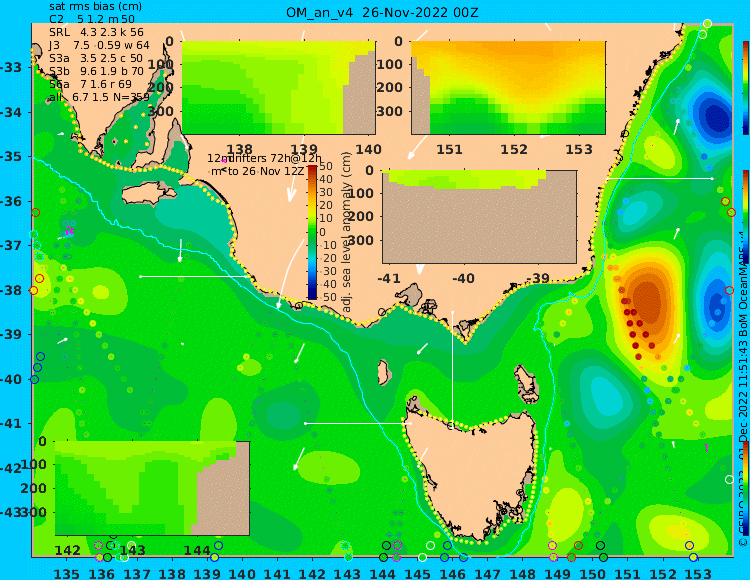This screenshot has height=580, width=750.
Task: Select the "C2 5 1.2 m 50" statistics row
Action: tap(92, 19)
